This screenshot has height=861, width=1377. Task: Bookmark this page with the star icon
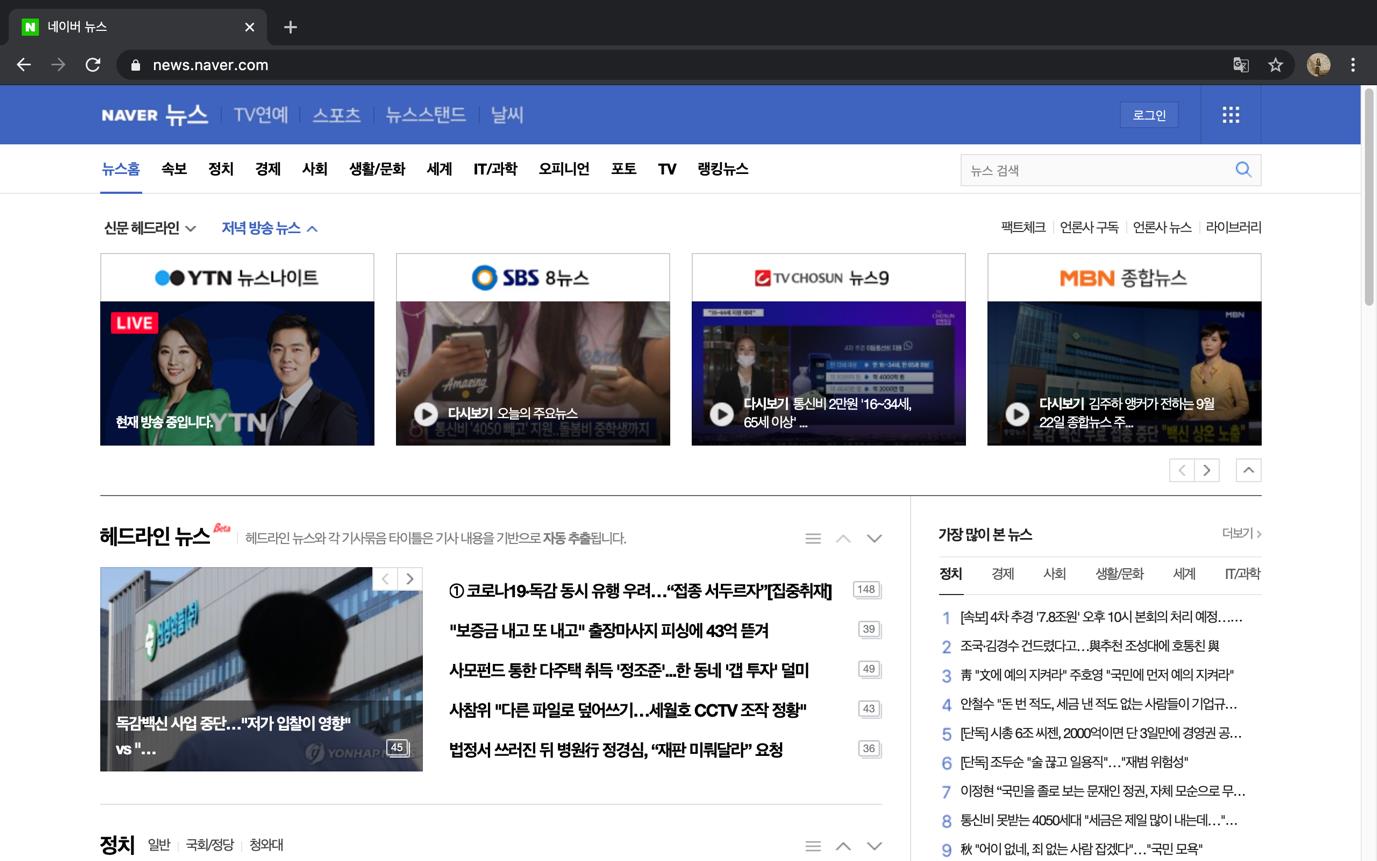[1275, 65]
